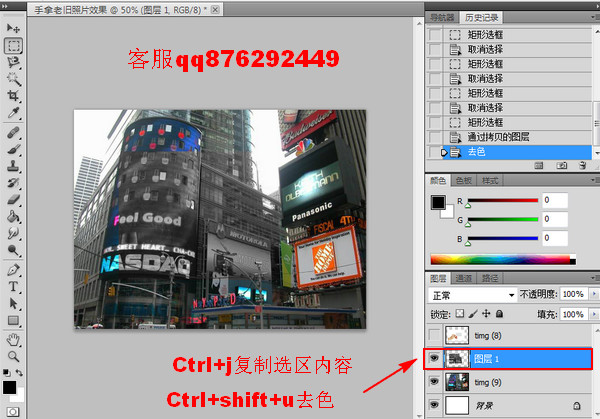Open the History panel options menu
Screen dimensions: 600x419
click(x=595, y=17)
